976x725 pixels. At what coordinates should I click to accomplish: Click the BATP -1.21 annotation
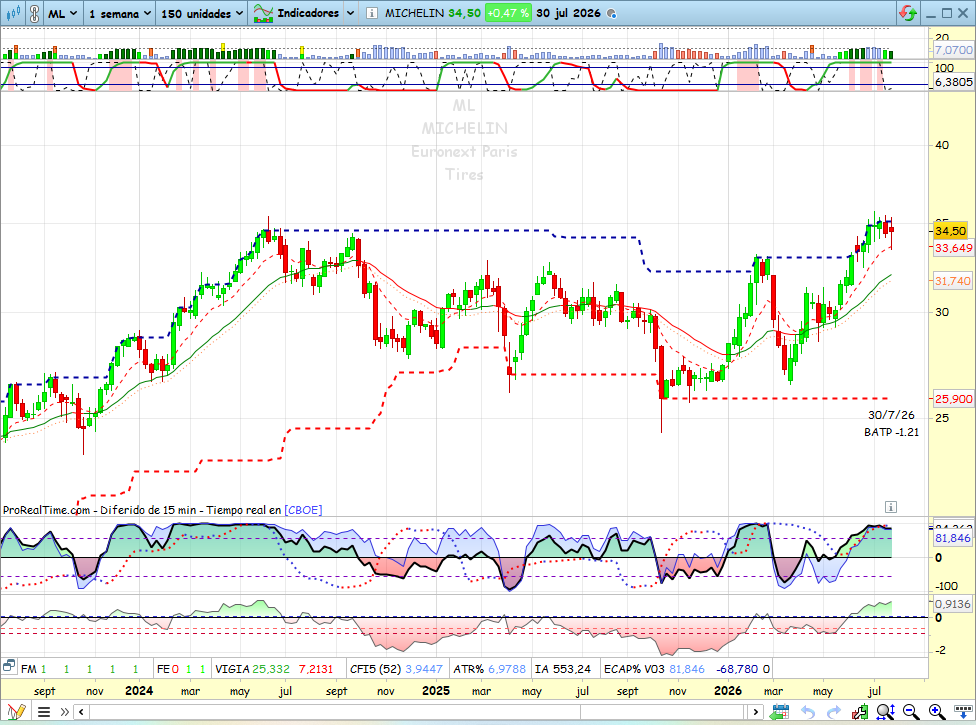click(891, 432)
